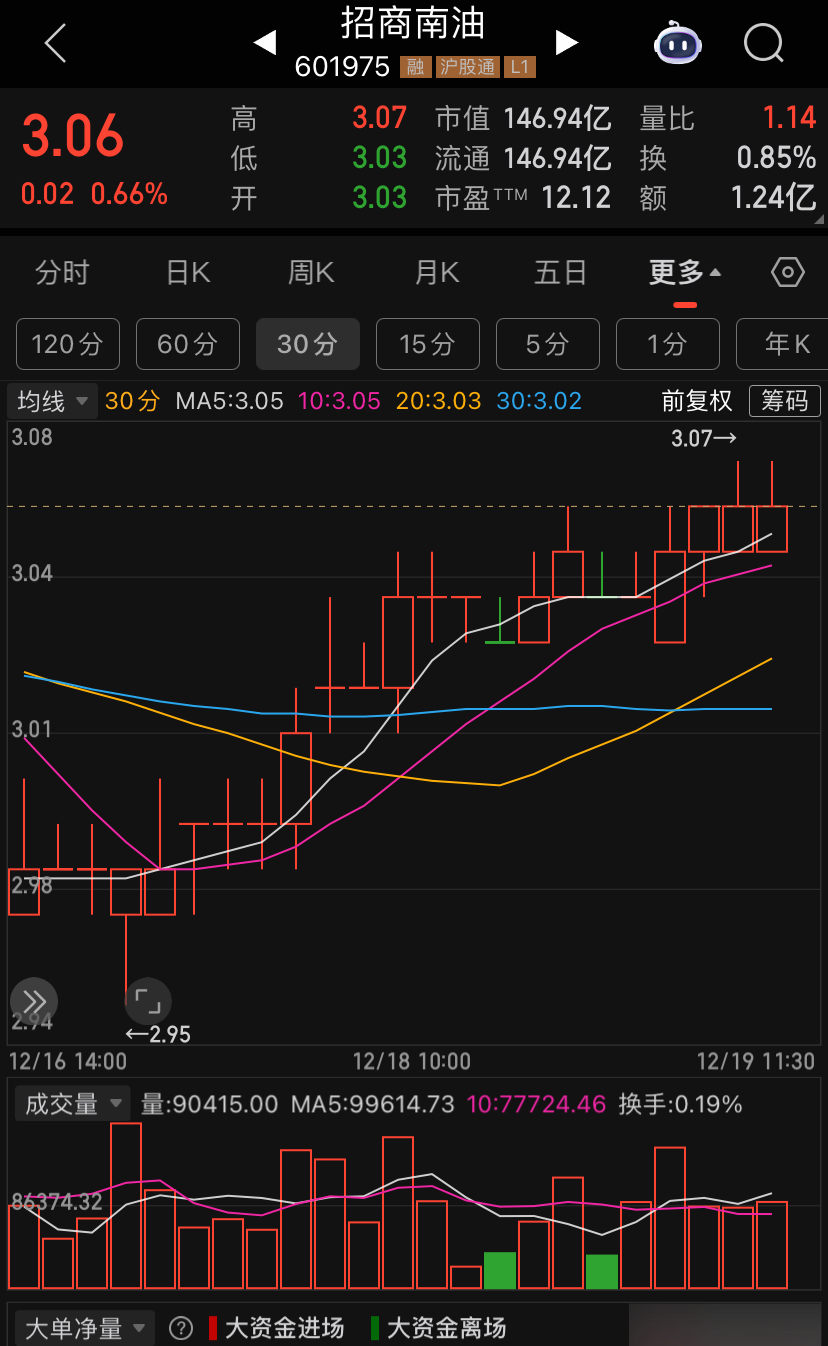Tap the volume MA5:99614.73 label
Viewport: 828px width, 1346px height.
click(372, 1104)
